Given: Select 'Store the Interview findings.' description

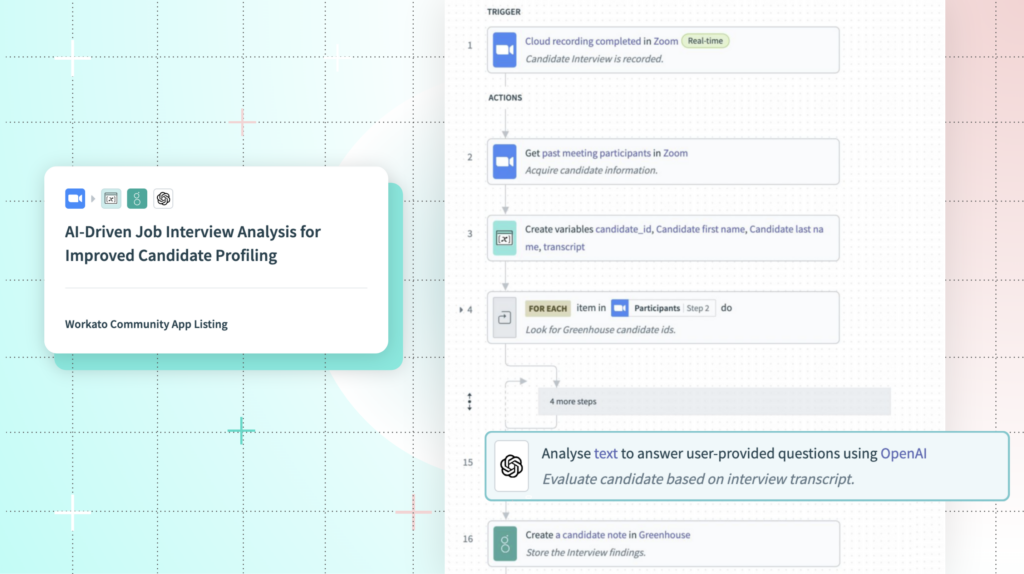Looking at the screenshot, I should 586,552.
